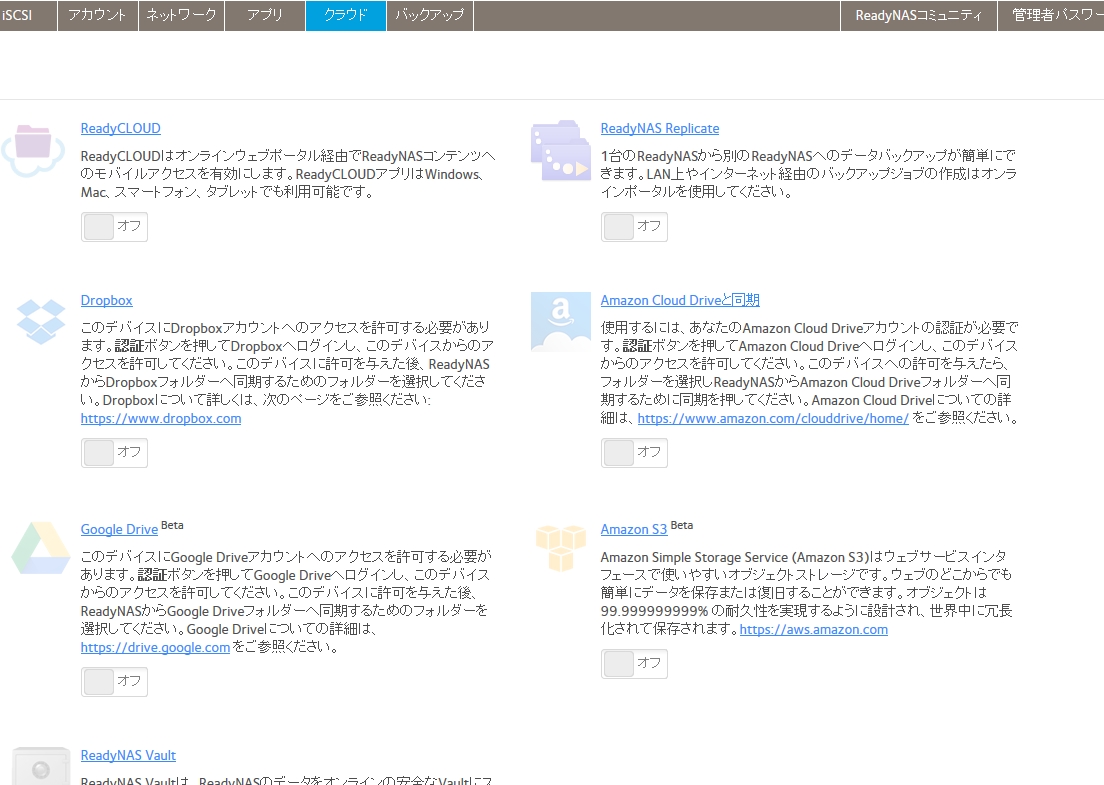Enable the ReadyNAS Replicate switch
Viewport: 1104px width, 785px height.
[634, 227]
